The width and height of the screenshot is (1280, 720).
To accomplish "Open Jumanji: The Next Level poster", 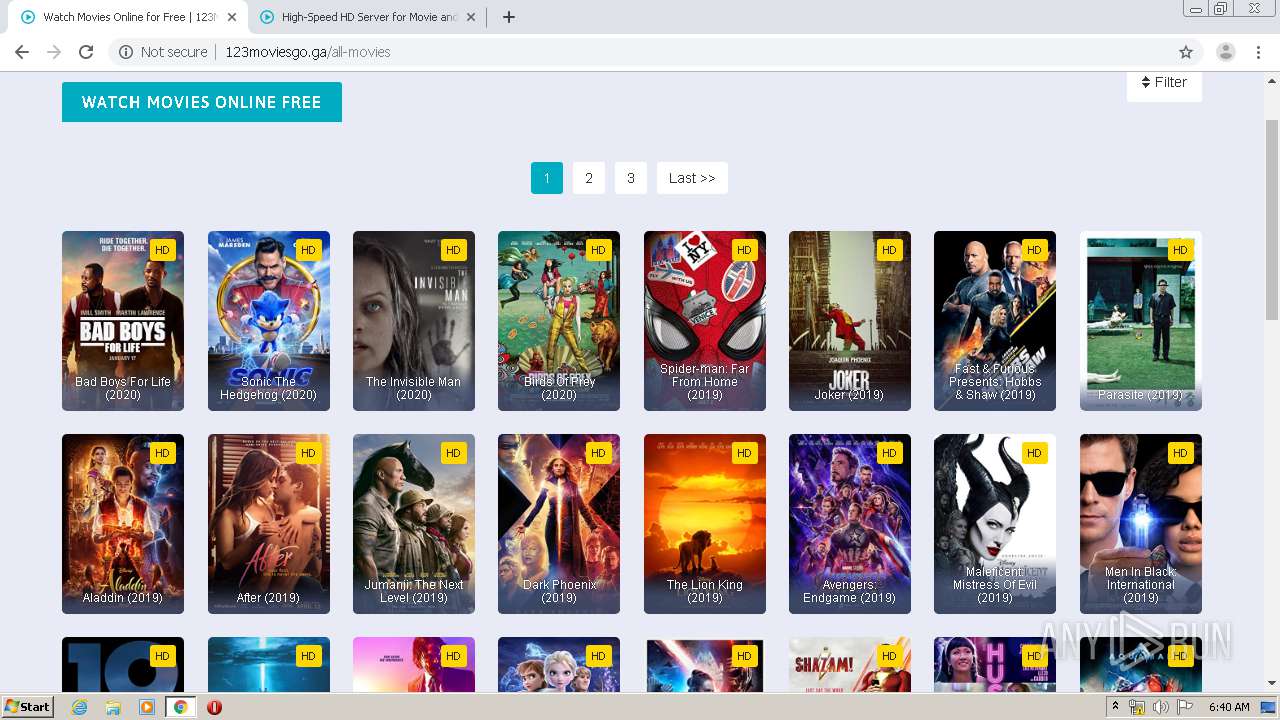I will pyautogui.click(x=414, y=524).
